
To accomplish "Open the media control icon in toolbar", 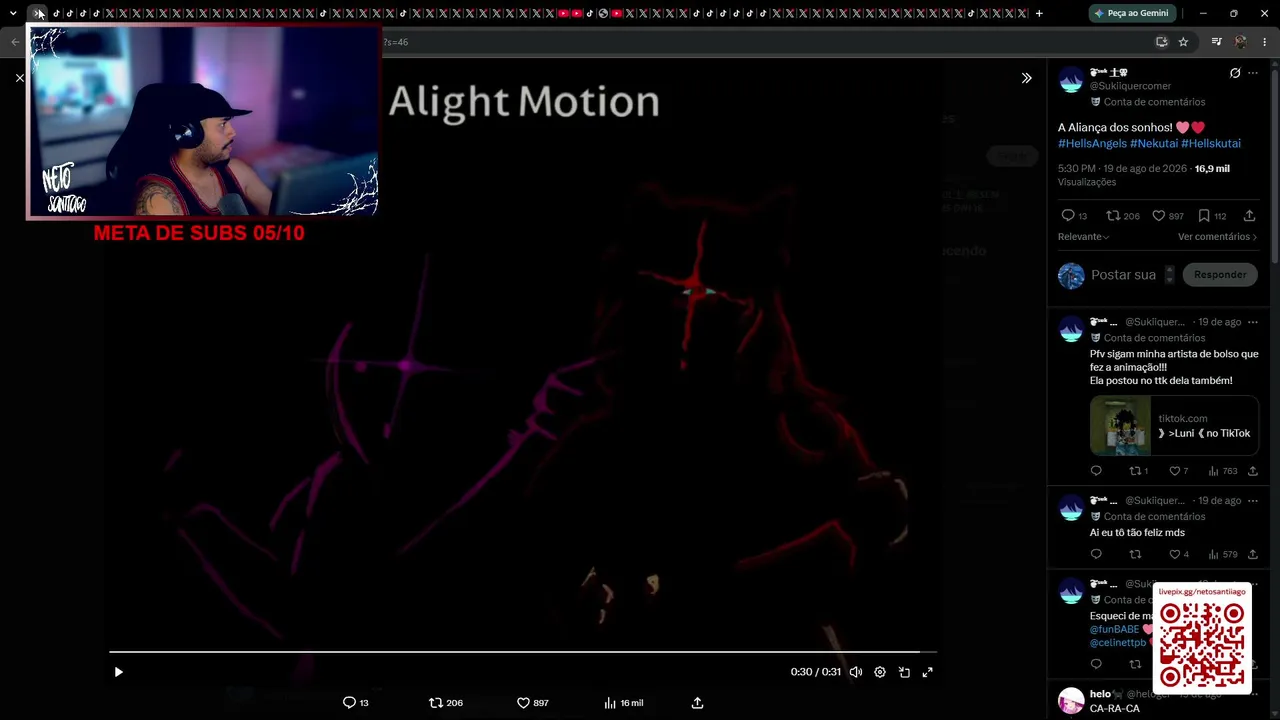I will pyautogui.click(x=1216, y=42).
